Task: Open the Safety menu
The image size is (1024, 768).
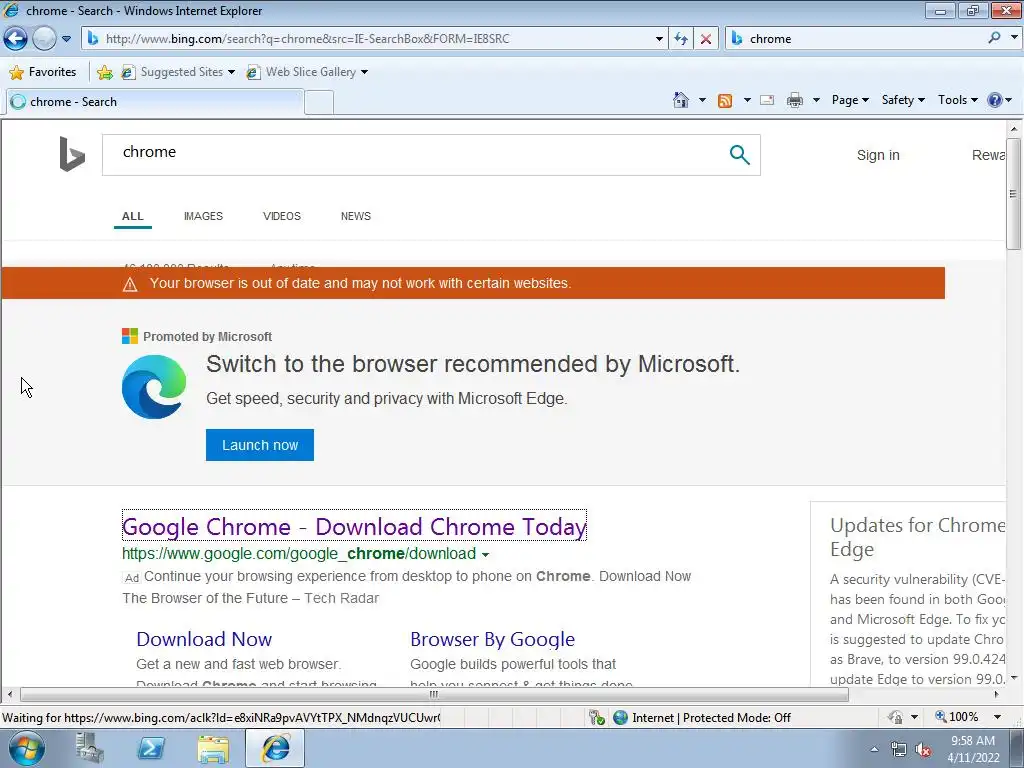Action: 903,100
